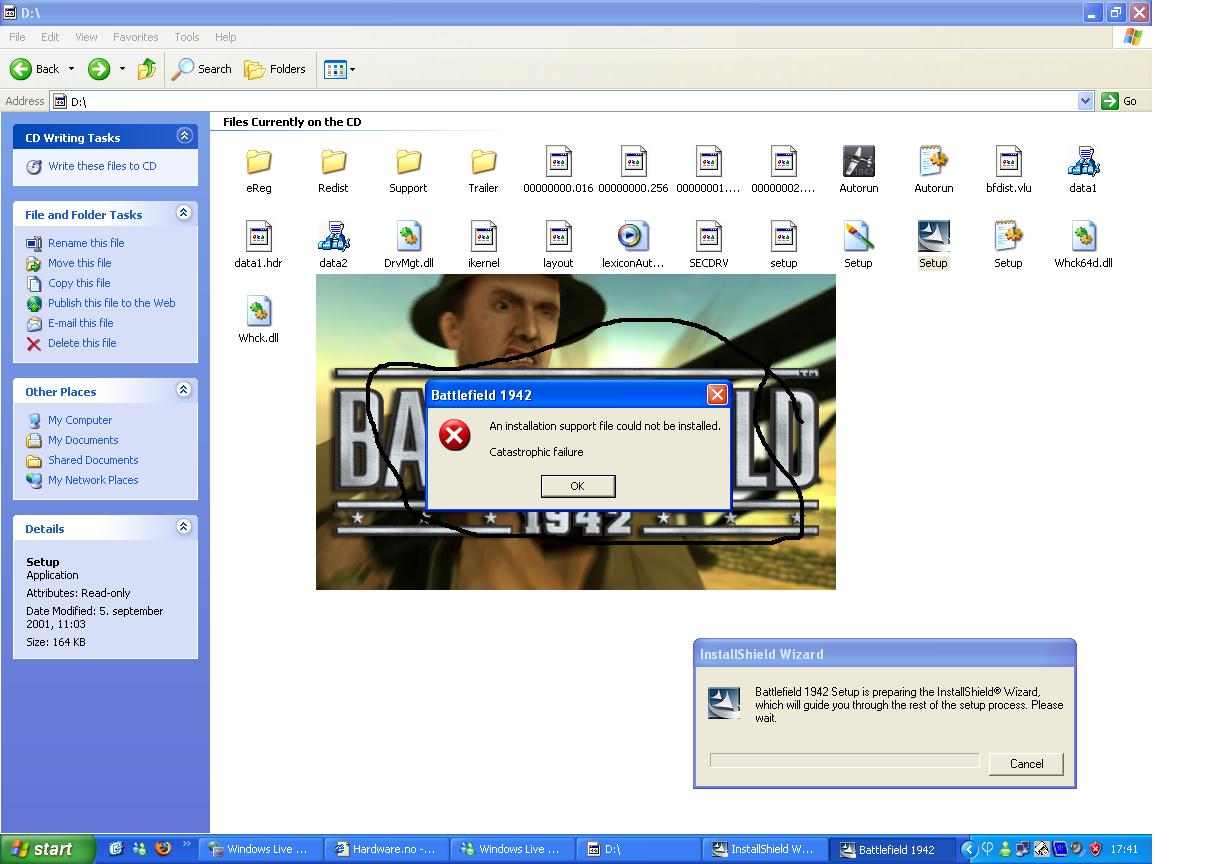1218x864 pixels.
Task: Open the Forward history dropdown arrow
Action: (122, 69)
